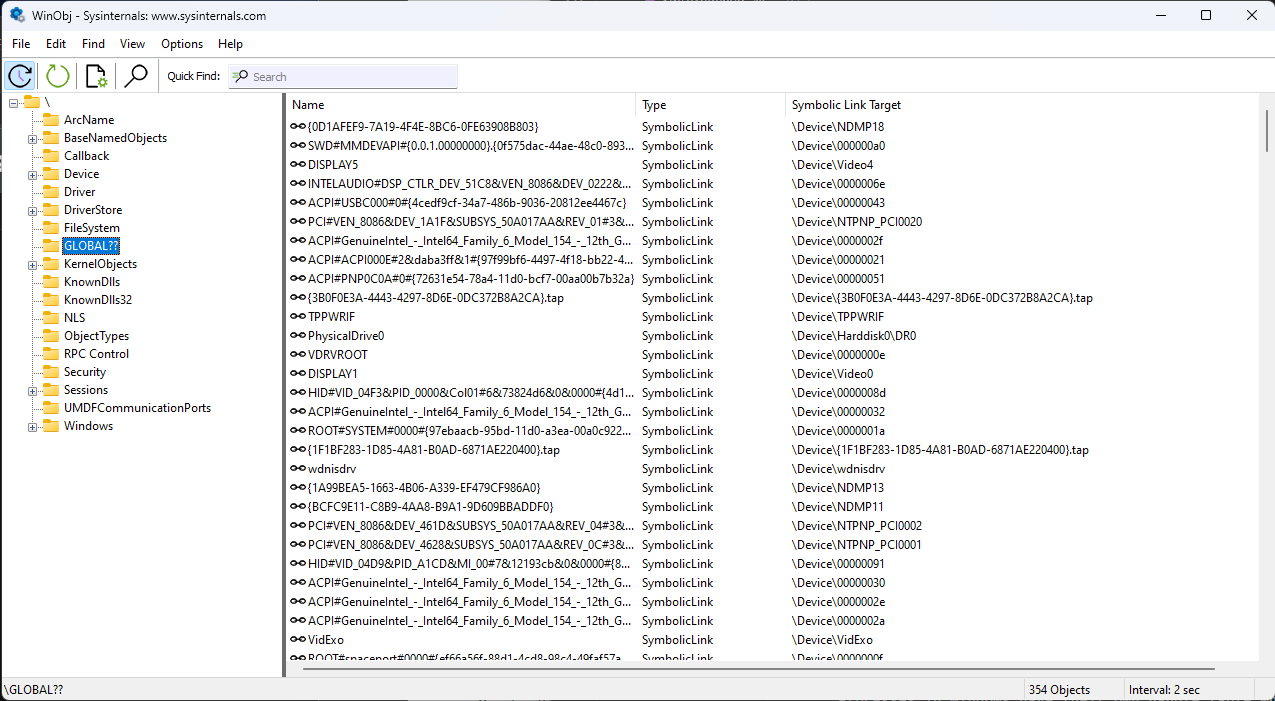Image resolution: width=1275 pixels, height=701 pixels.
Task: Click the Security folder icon
Action: click(x=51, y=372)
